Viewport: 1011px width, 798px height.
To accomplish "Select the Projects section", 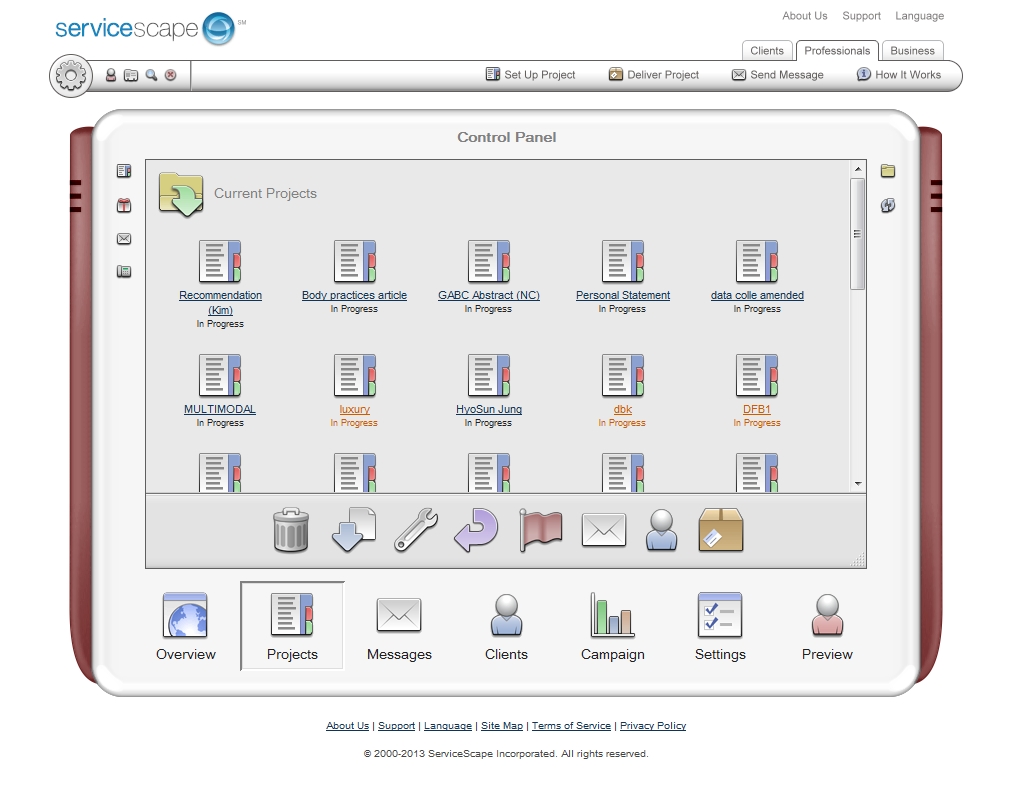I will tap(292, 627).
